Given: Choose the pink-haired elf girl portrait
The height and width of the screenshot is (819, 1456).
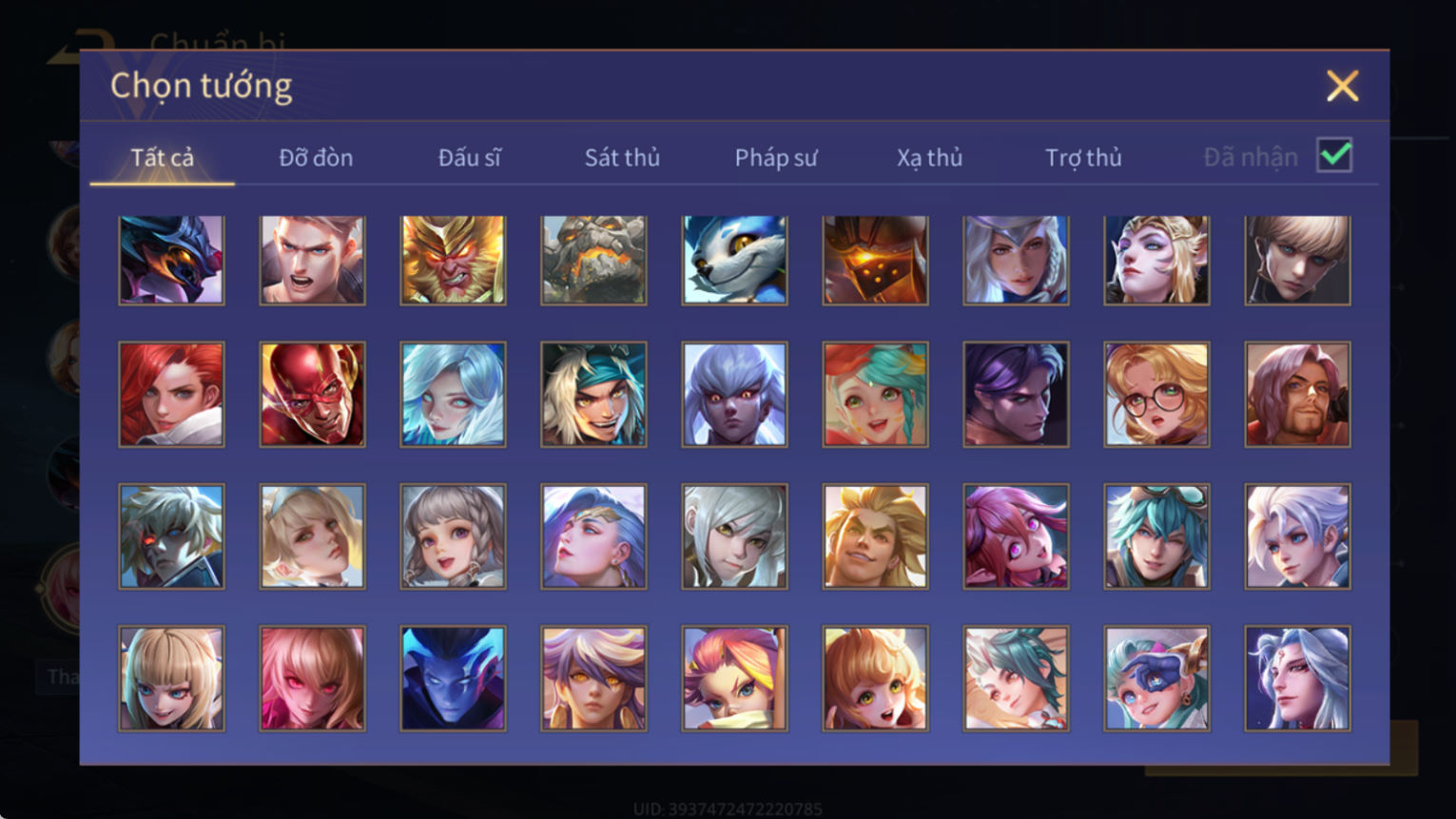Looking at the screenshot, I should [x=1016, y=536].
